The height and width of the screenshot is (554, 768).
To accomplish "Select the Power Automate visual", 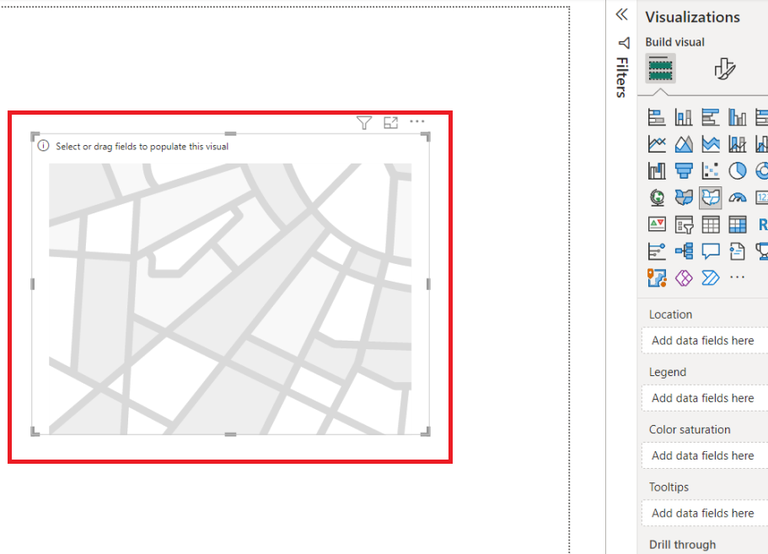I will click(x=711, y=278).
